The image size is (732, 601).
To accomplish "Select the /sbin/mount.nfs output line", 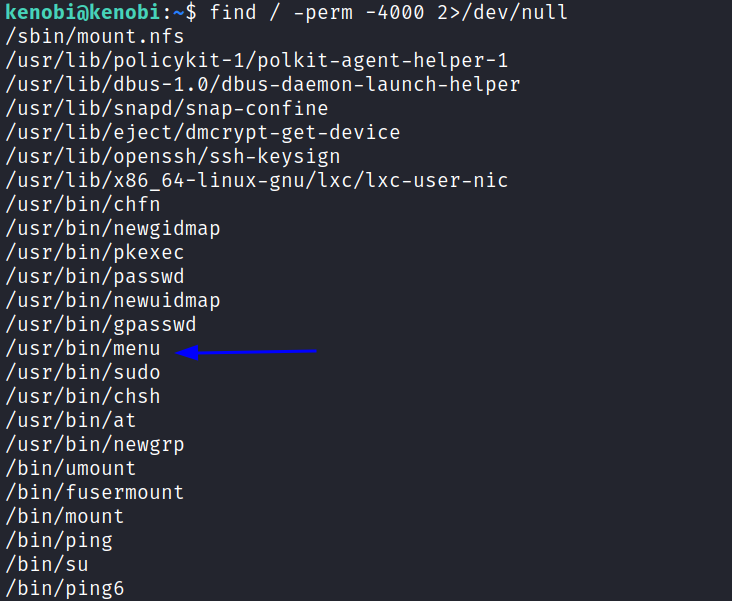I will tap(95, 37).
